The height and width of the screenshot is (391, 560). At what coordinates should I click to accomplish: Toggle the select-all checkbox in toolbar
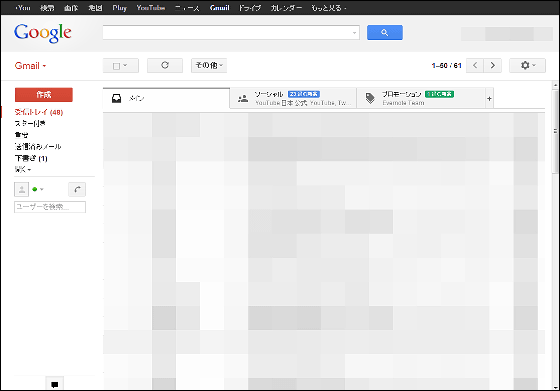(116, 66)
